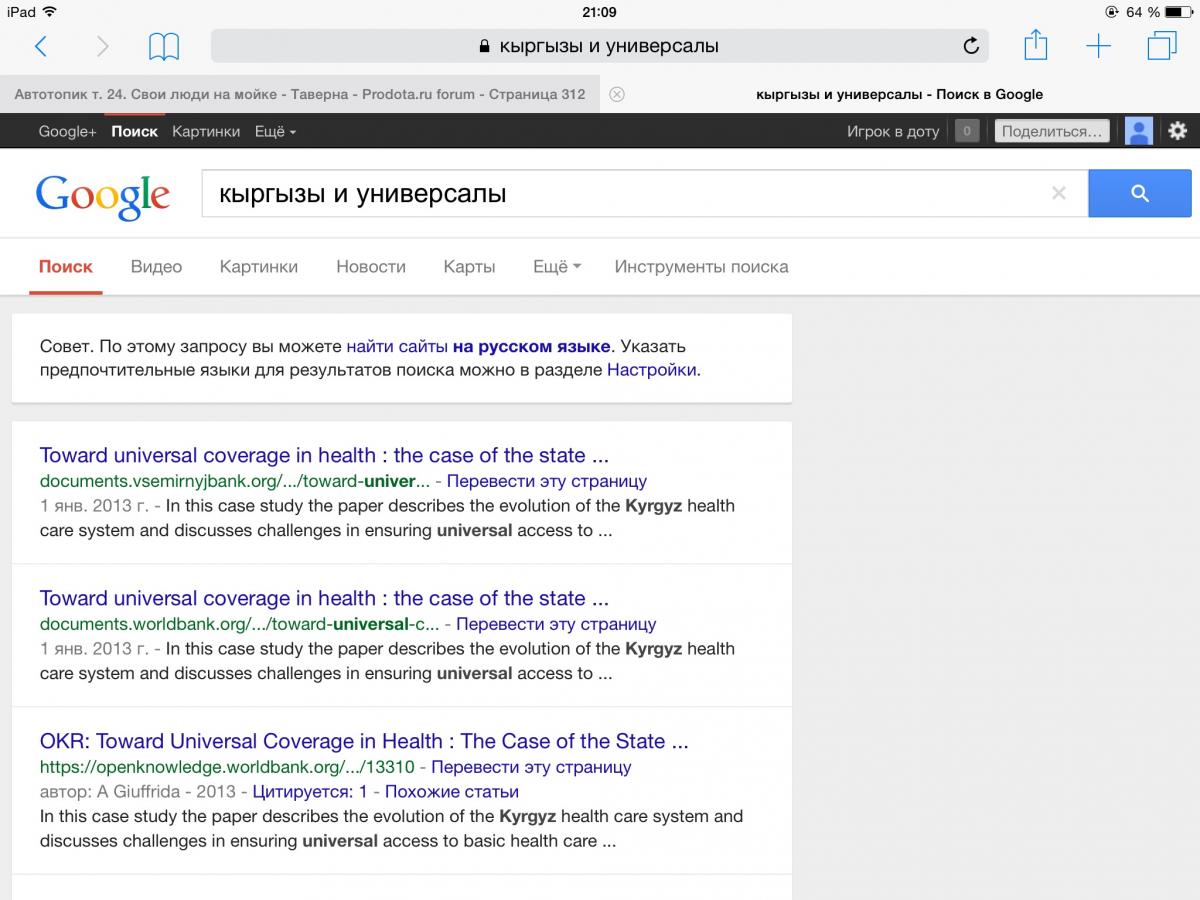1200x900 pixels.
Task: Tap the Safari forward arrow
Action: click(102, 46)
